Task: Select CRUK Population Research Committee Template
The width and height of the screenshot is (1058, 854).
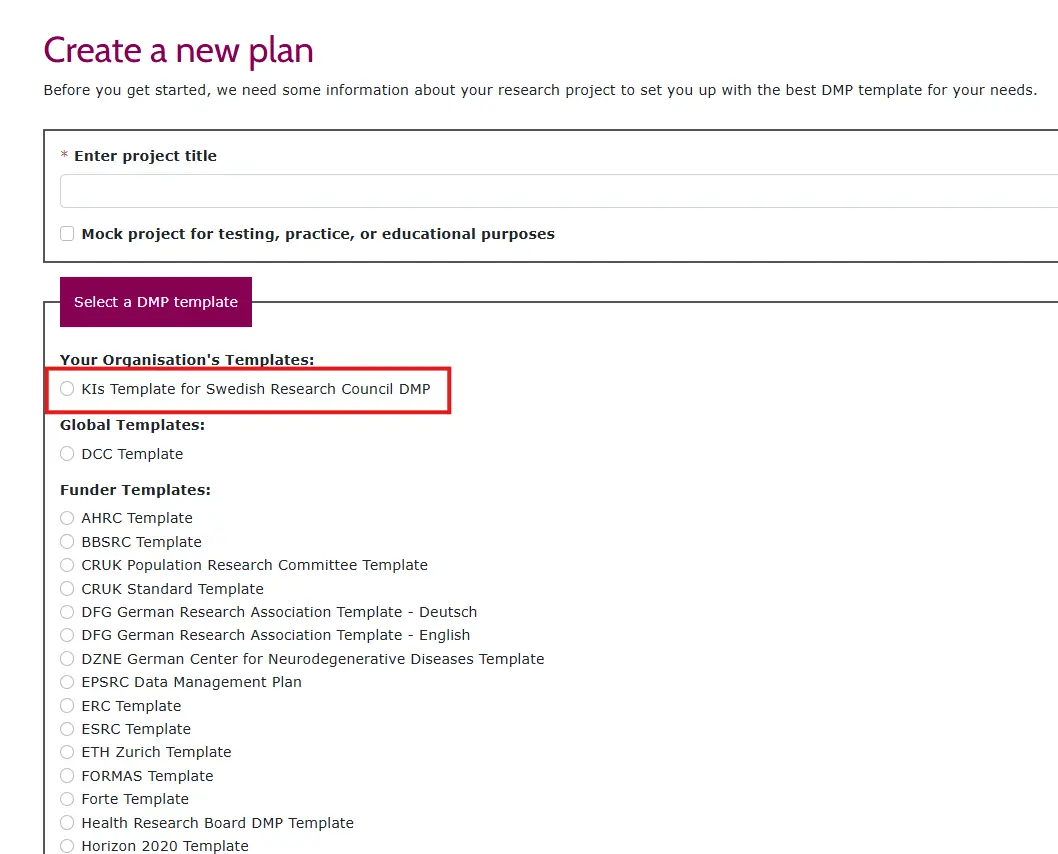Action: [67, 565]
